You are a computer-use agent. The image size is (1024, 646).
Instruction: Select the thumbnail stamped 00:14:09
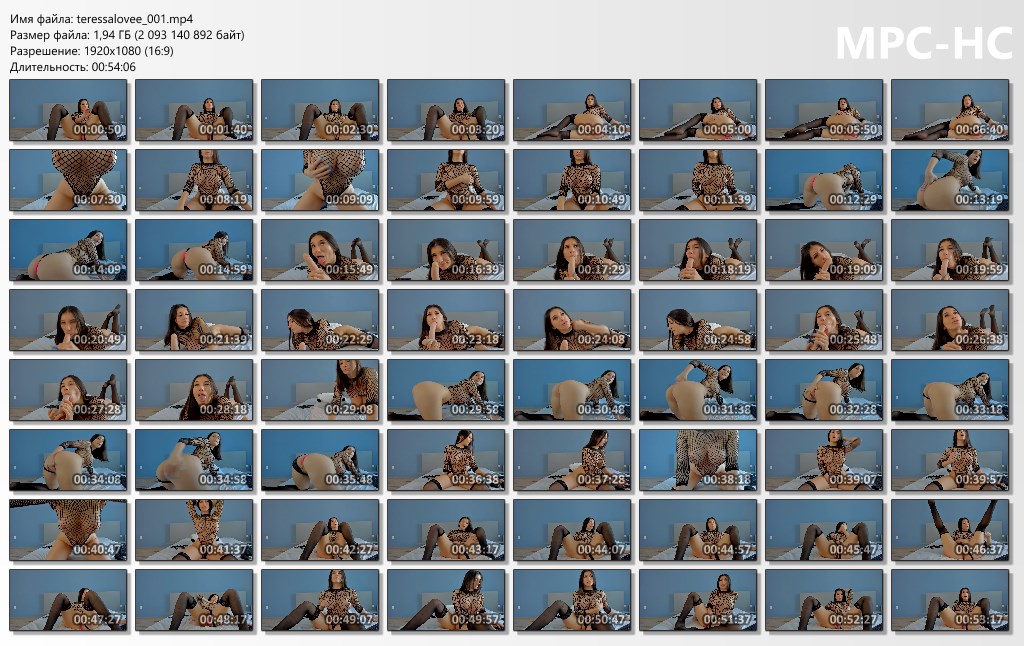pyautogui.click(x=68, y=250)
